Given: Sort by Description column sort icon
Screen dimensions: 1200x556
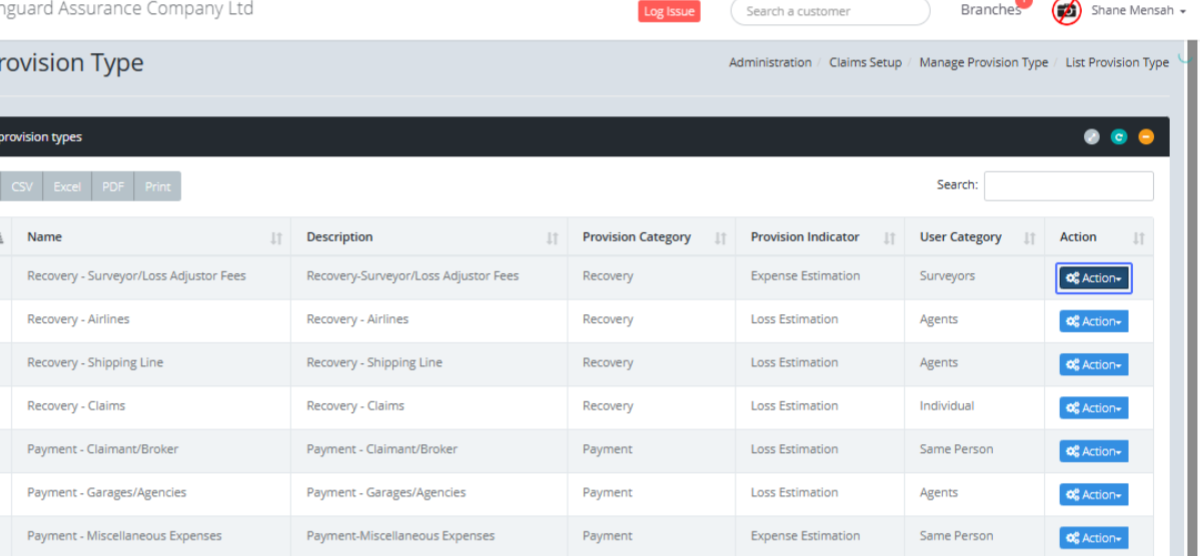Looking at the screenshot, I should [552, 238].
